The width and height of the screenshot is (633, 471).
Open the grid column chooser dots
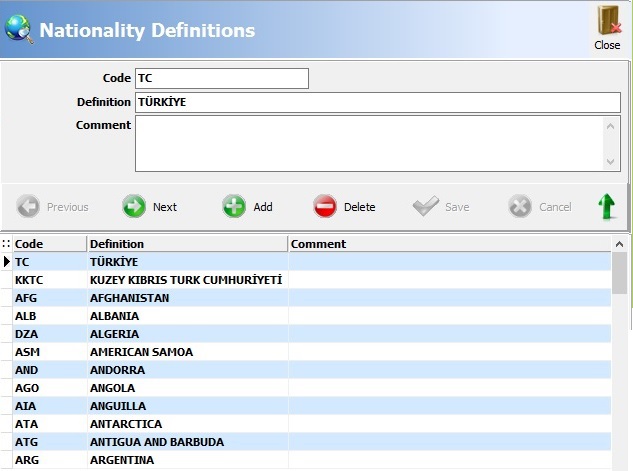coord(6,244)
